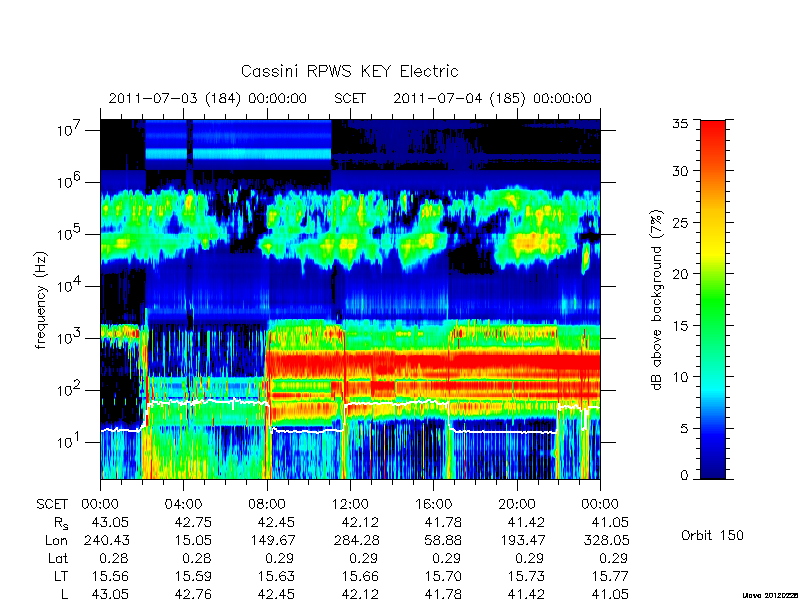Click the Lon value '328.05'
This screenshot has height=600, width=800.
(x=606, y=540)
